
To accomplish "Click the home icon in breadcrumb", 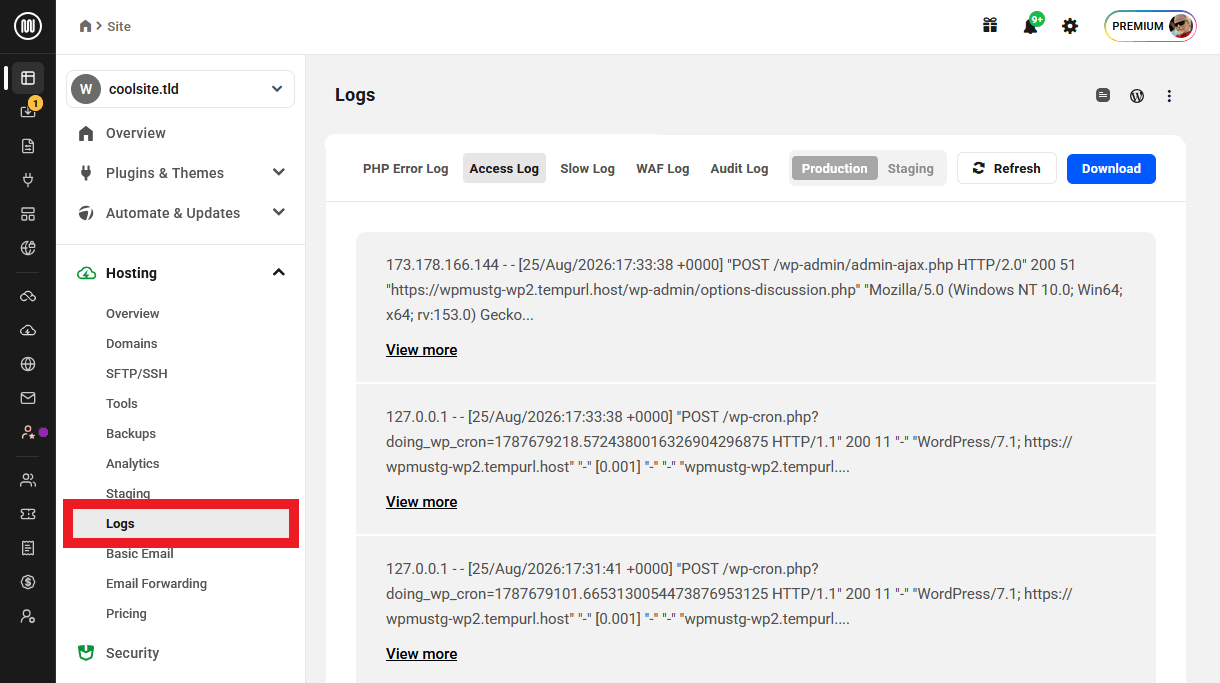I will click(x=86, y=26).
